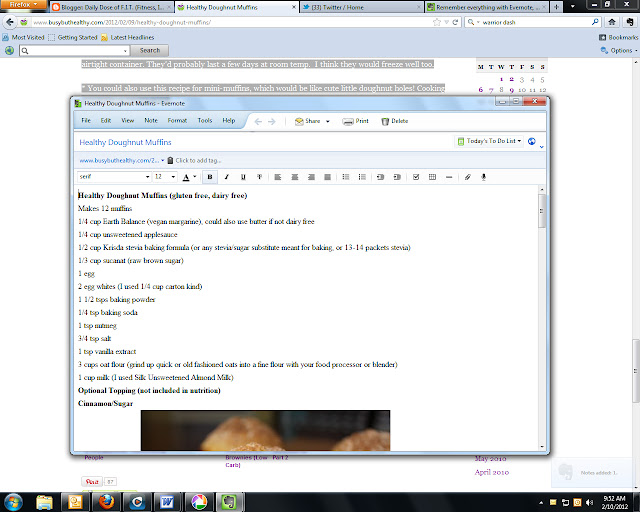Decrease indent of the paragraph
This screenshot has height=512, width=640.
(x=380, y=177)
